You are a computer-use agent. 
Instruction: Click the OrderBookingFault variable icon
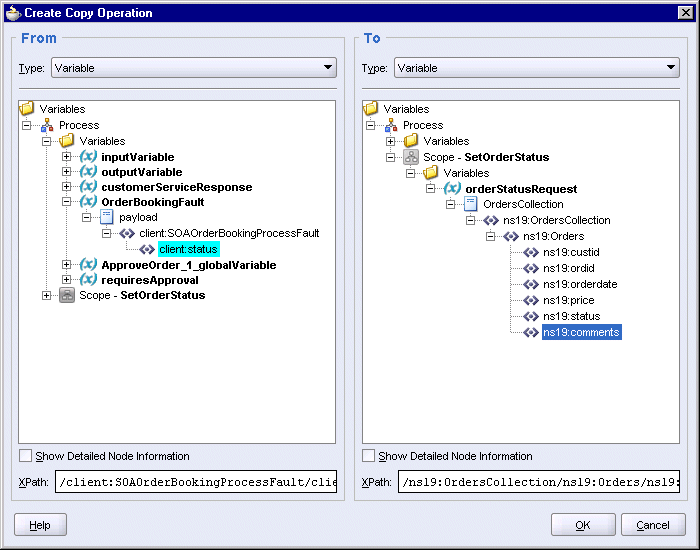(88, 202)
